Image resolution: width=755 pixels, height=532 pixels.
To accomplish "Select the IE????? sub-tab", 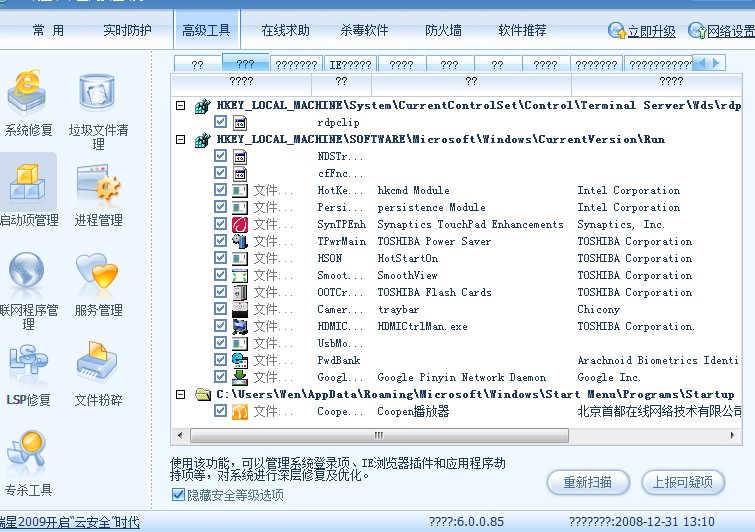I will coord(350,65).
